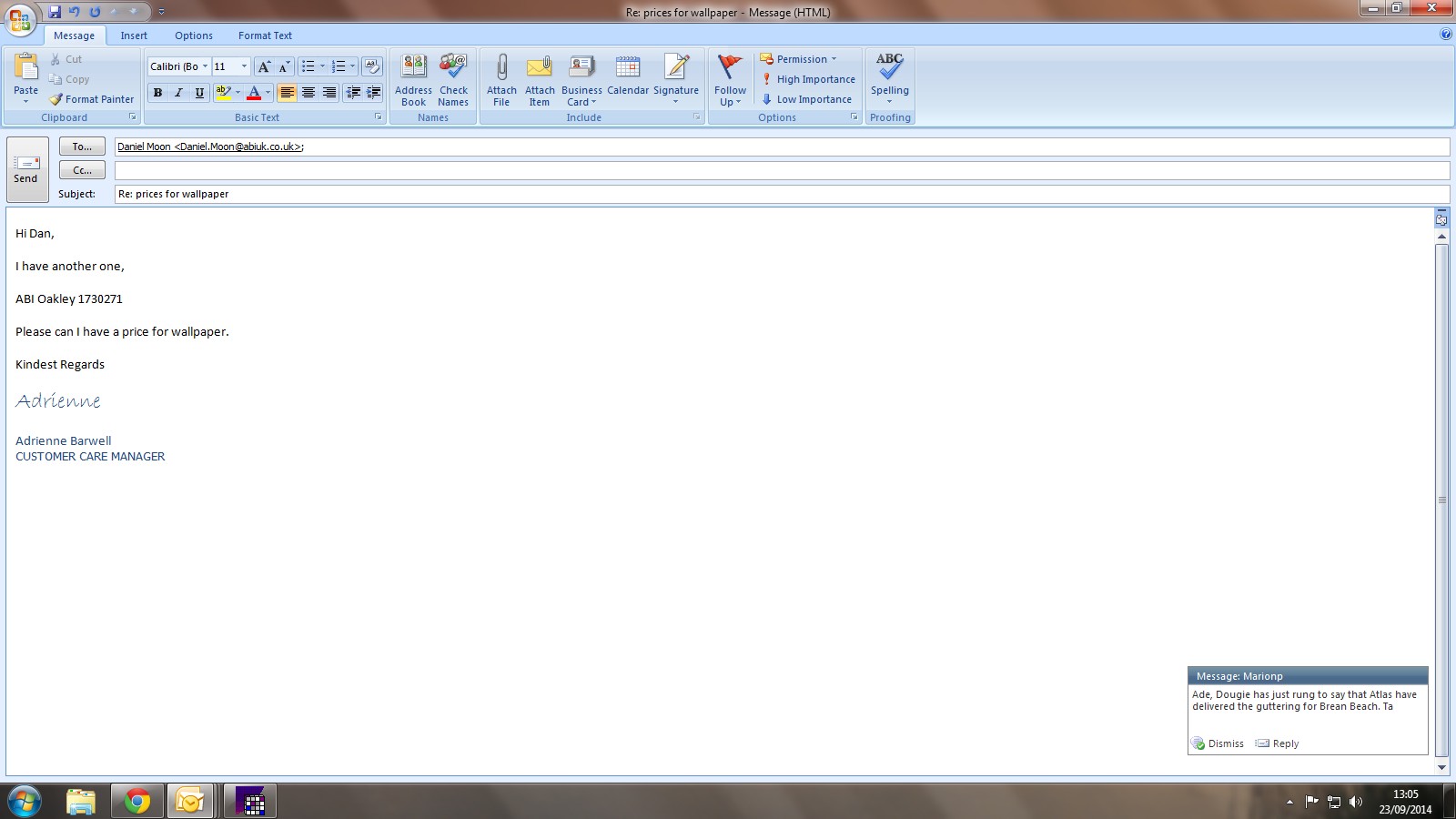Dismiss the Marionp message notification
The width and height of the screenshot is (1456, 819).
[x=1218, y=743]
